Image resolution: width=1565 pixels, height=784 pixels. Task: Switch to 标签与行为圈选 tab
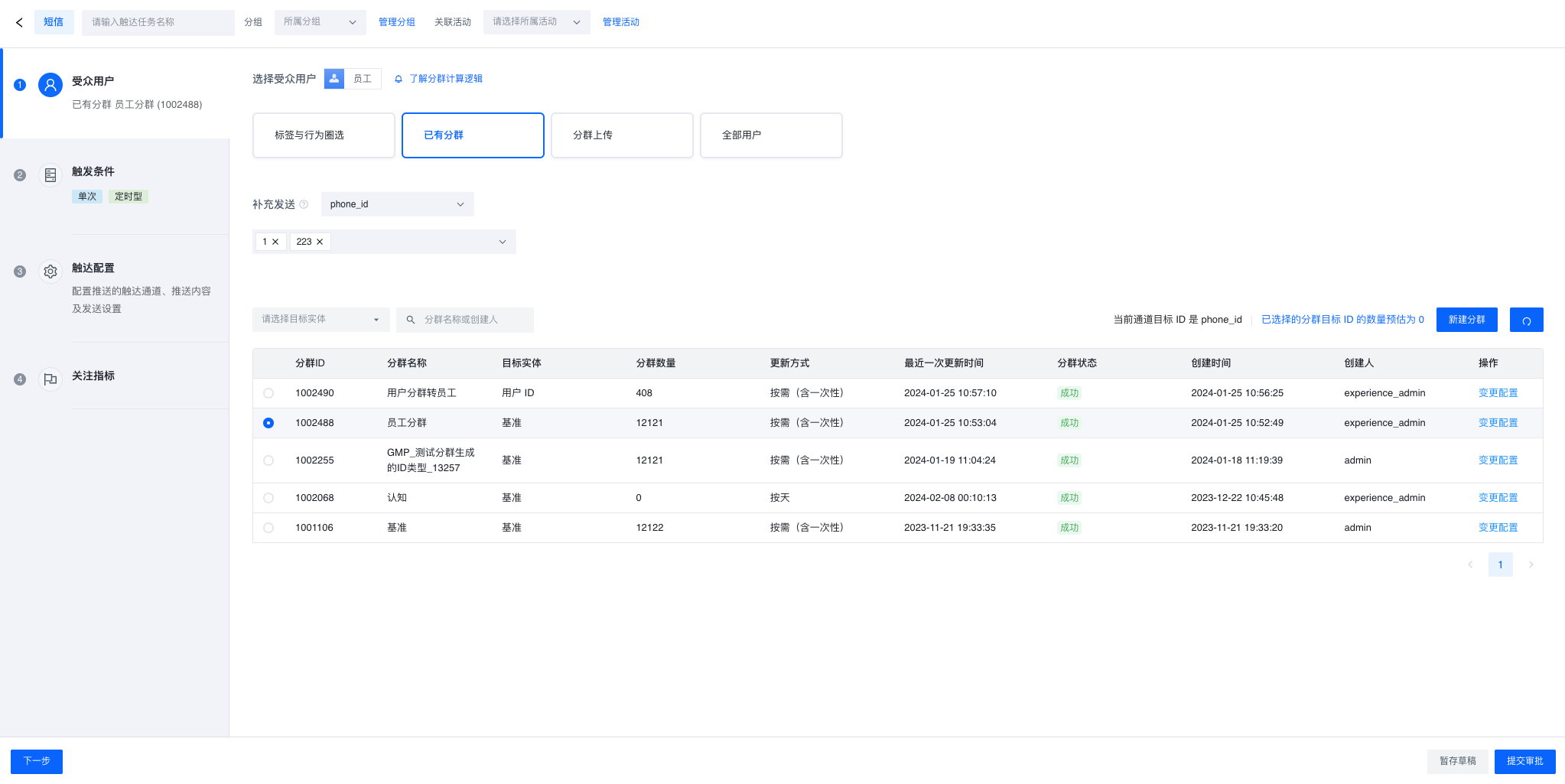click(x=324, y=135)
